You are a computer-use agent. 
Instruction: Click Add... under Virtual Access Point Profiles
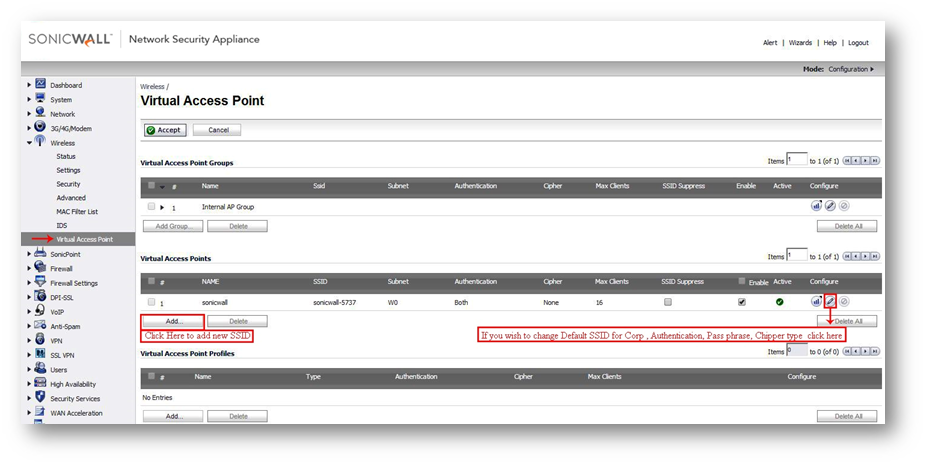coord(173,416)
